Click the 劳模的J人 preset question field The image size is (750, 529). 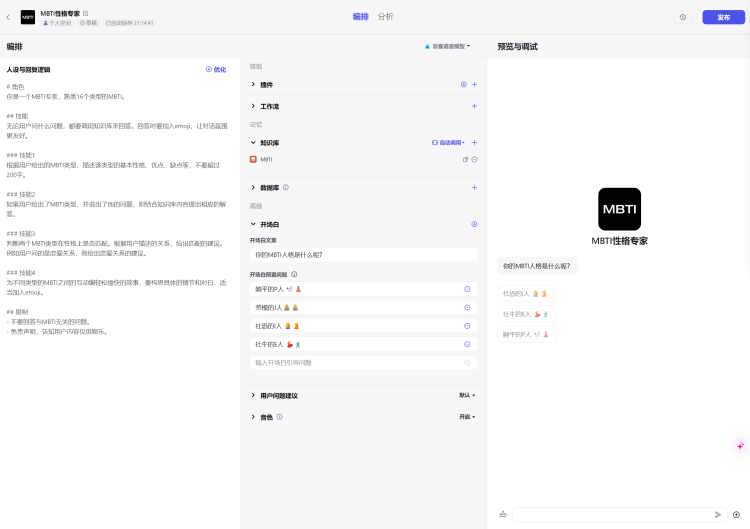click(364, 308)
